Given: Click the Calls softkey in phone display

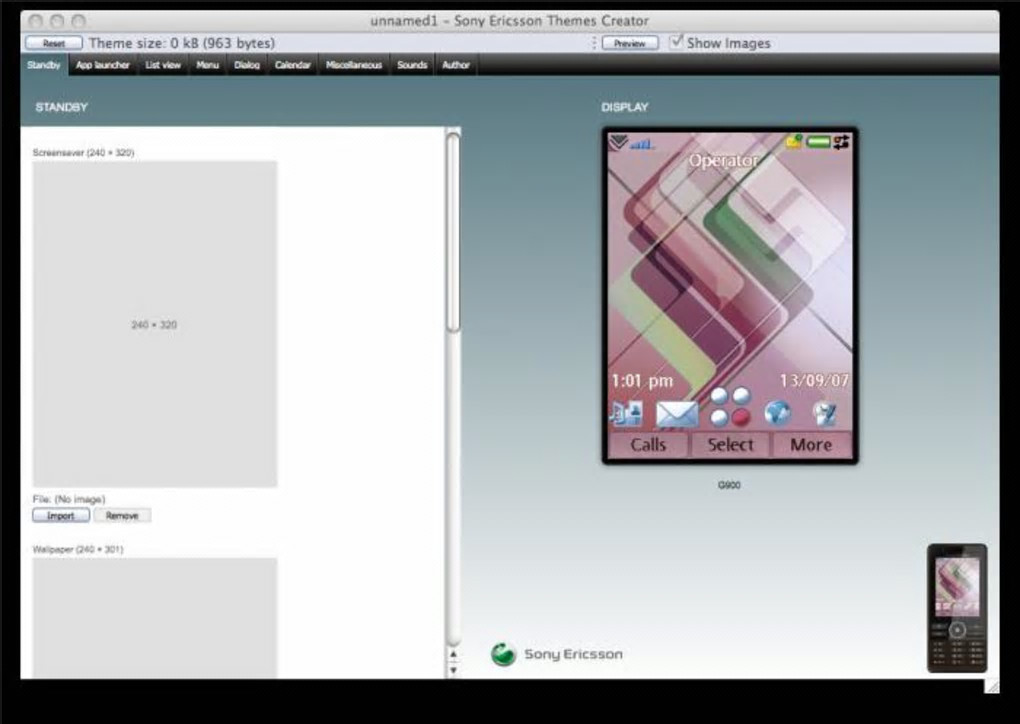Looking at the screenshot, I should [x=648, y=445].
